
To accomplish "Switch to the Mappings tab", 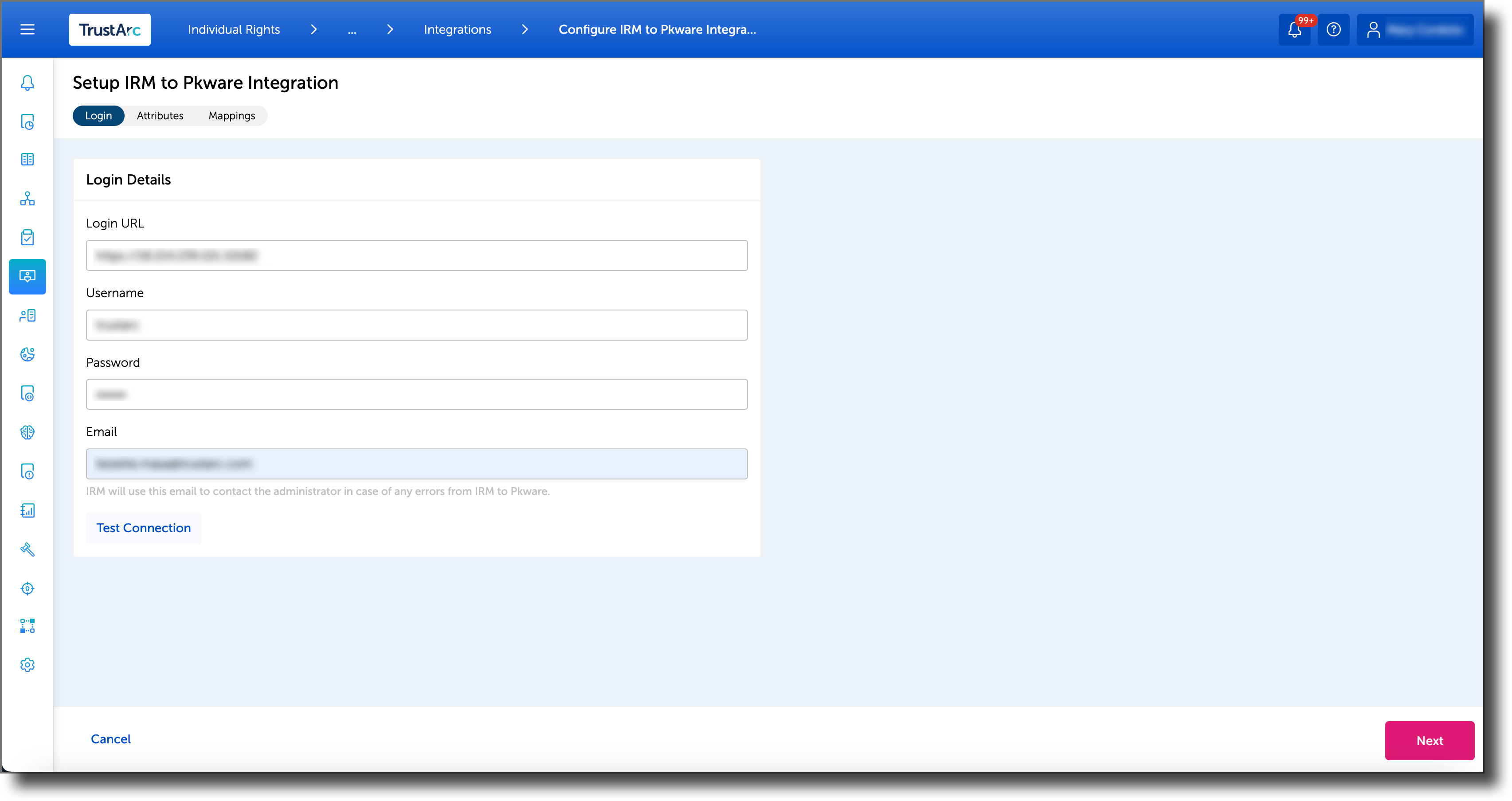I will point(231,115).
